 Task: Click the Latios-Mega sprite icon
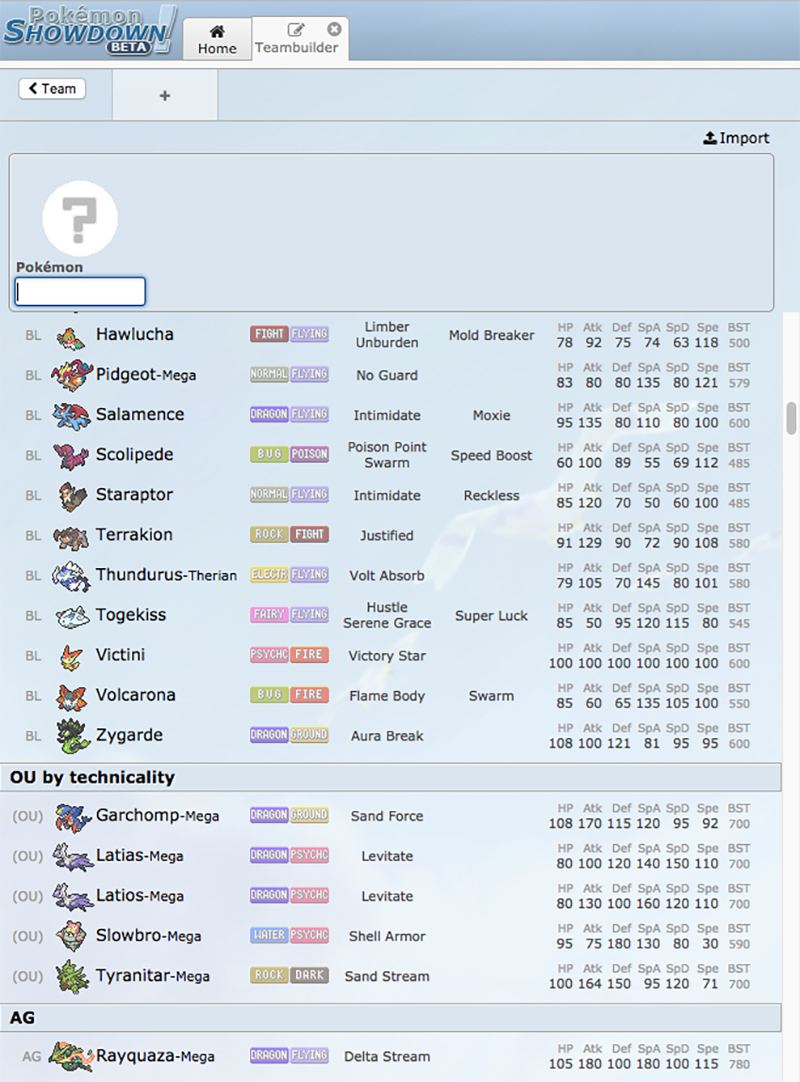[x=72, y=896]
